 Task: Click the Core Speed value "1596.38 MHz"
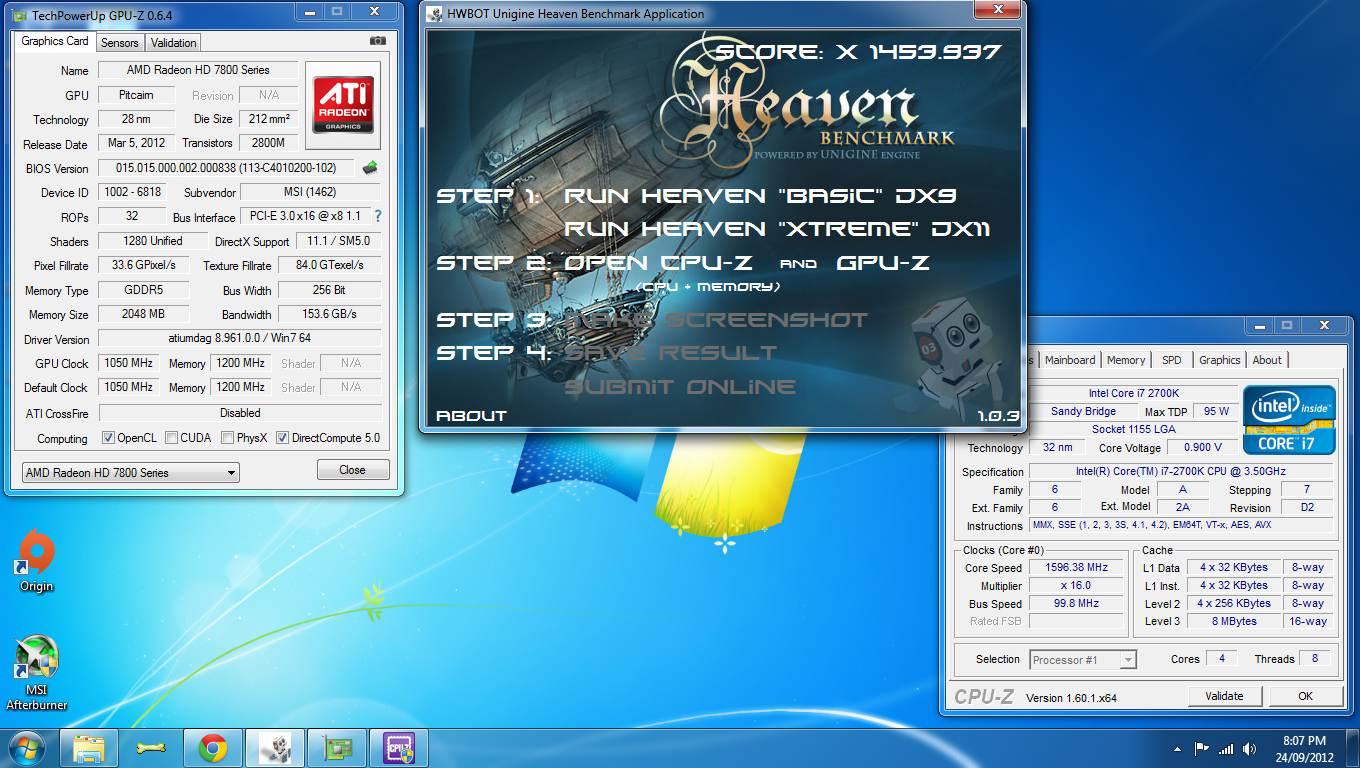pos(1077,567)
